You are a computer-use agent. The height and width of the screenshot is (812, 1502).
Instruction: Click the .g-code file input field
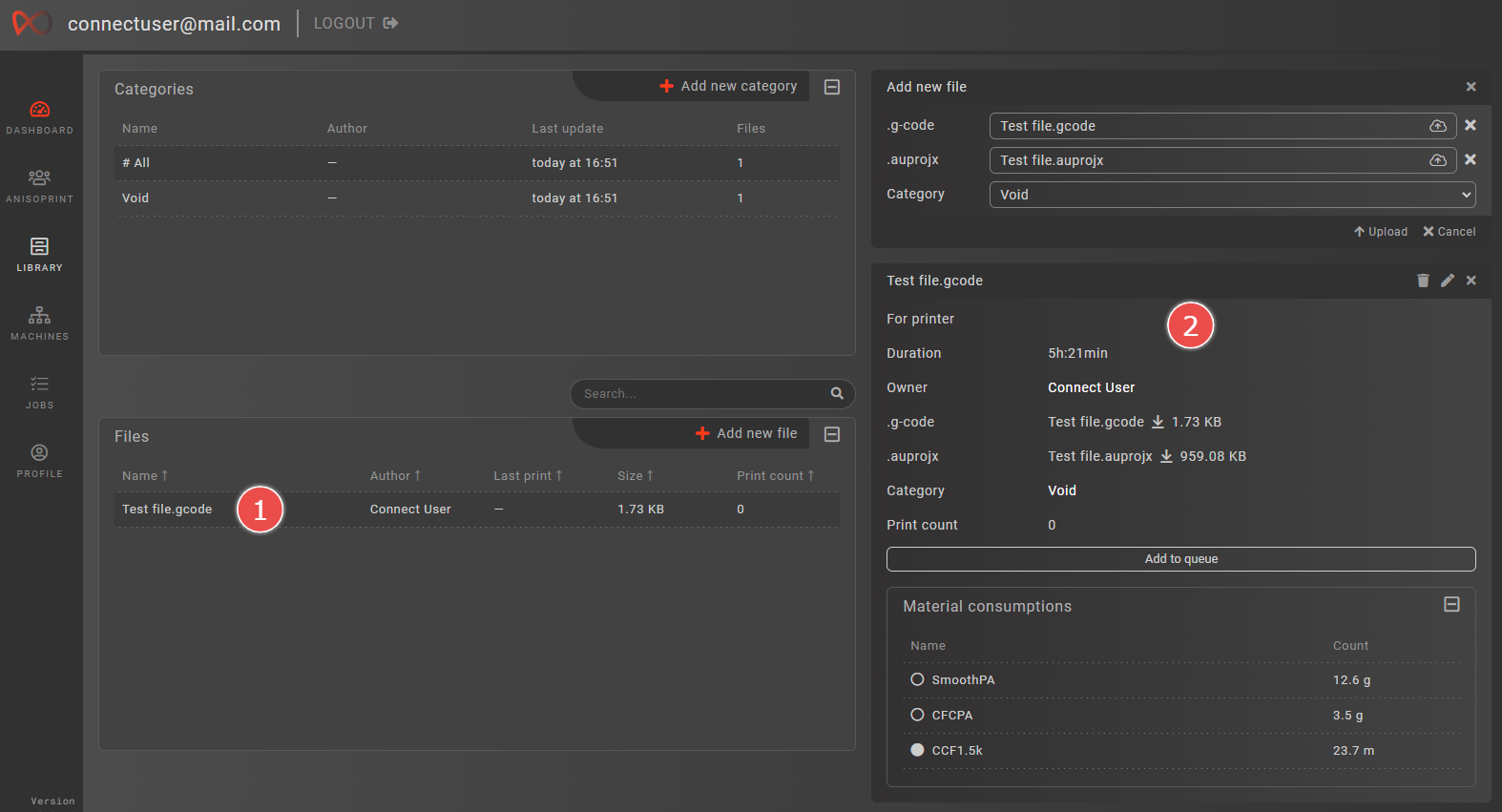[x=1223, y=126]
